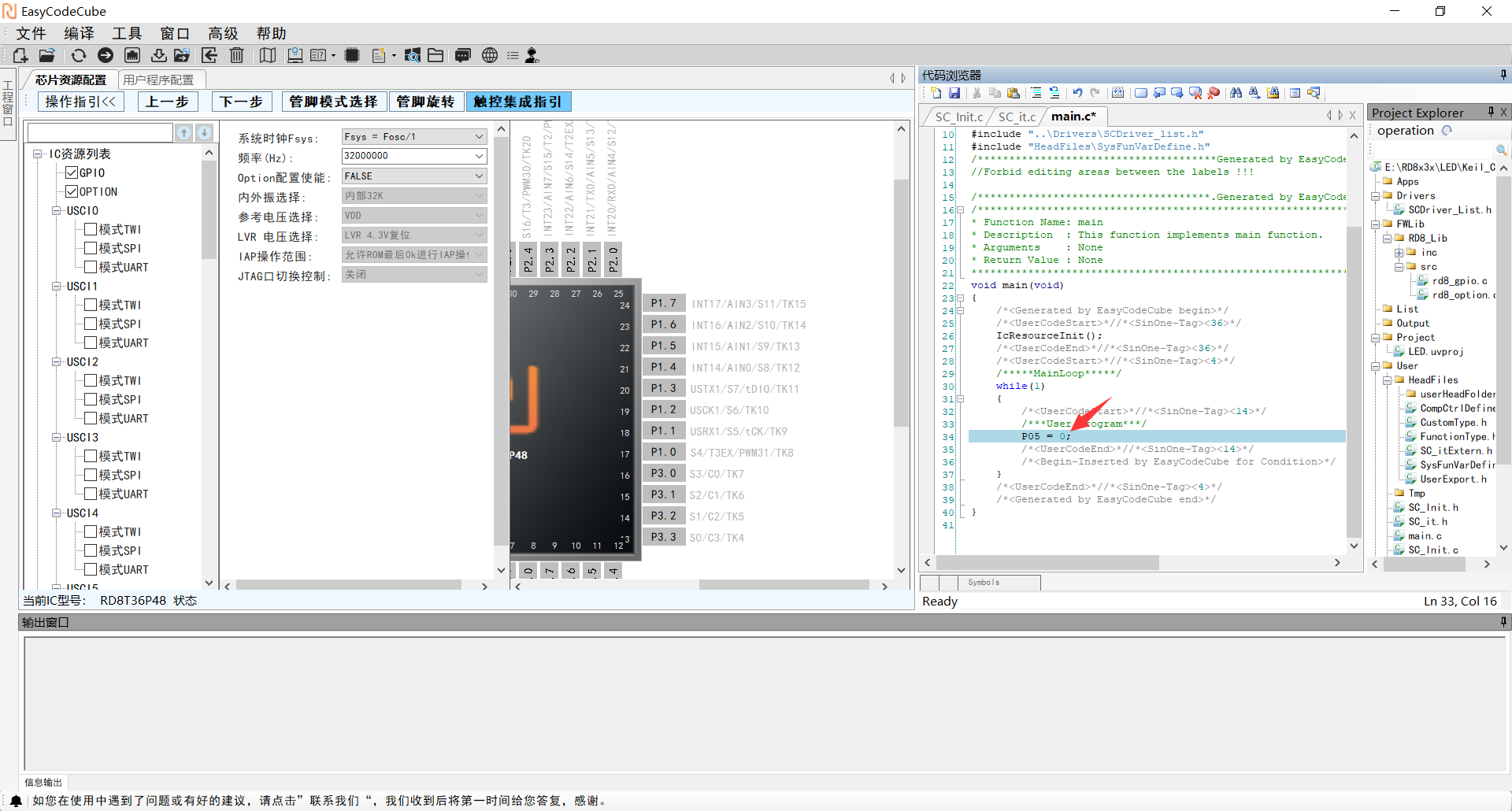Click the download-arrow toolbar icon
This screenshot has width=1512, height=811.
(158, 55)
